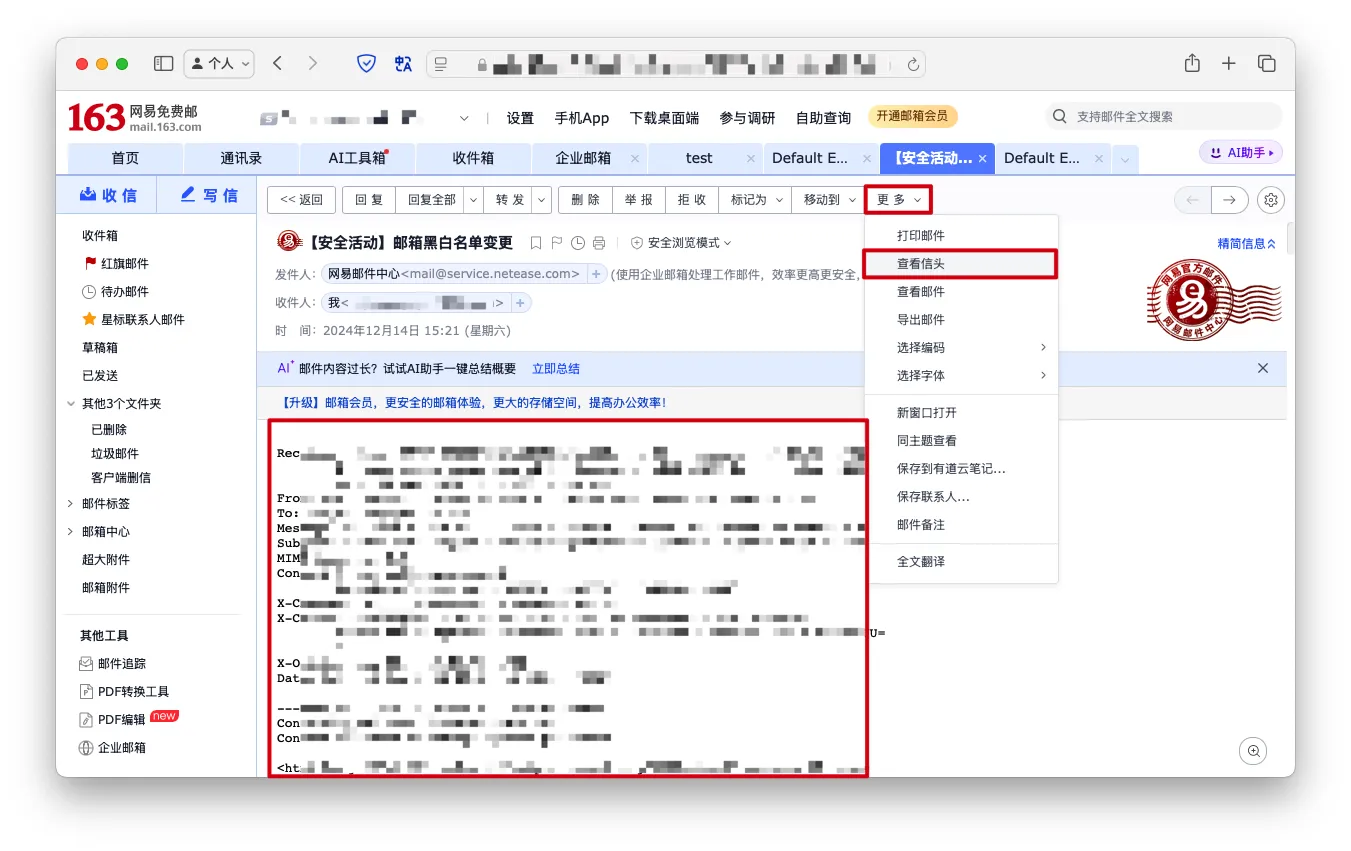
Task: Add sender to contacts with plus icon
Action: pyautogui.click(x=596, y=274)
